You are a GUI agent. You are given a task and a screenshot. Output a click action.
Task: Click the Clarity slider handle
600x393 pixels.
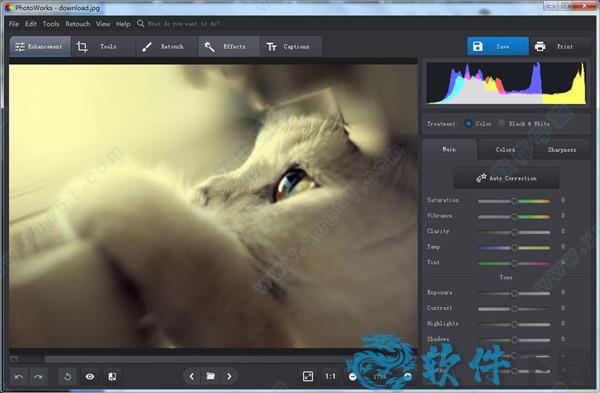[x=515, y=232]
